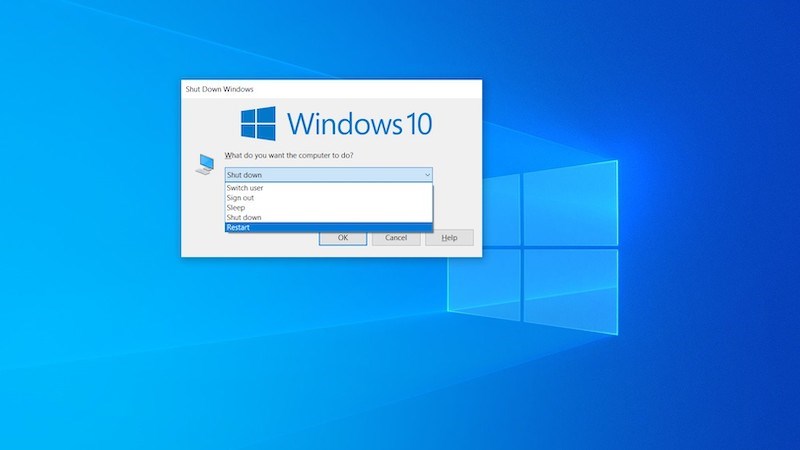Click the "Shut down" combo box field
Viewport: 800px width, 450px height.
320,175
